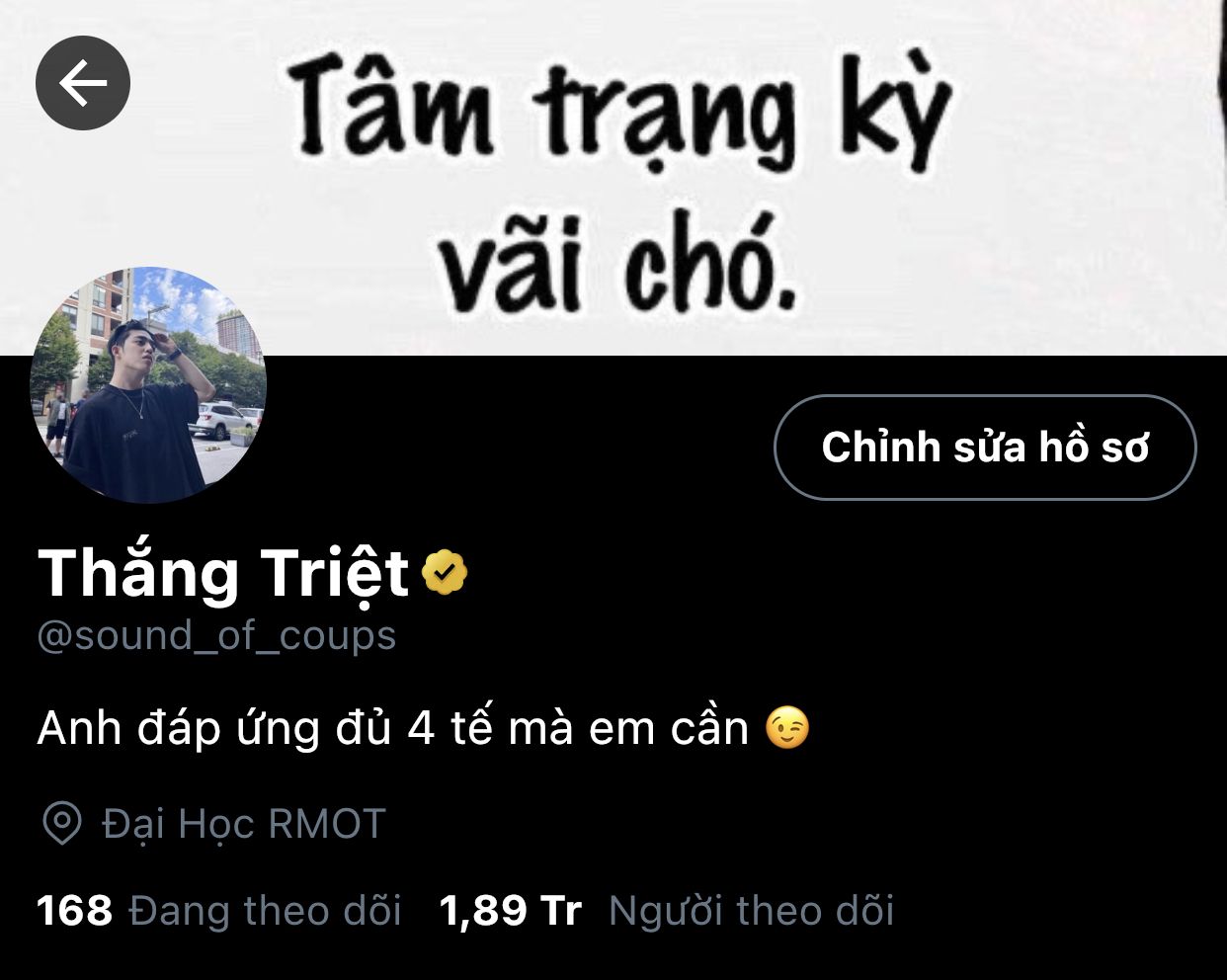
Task: Tap the @sound_of_coups handle
Action: tap(216, 635)
